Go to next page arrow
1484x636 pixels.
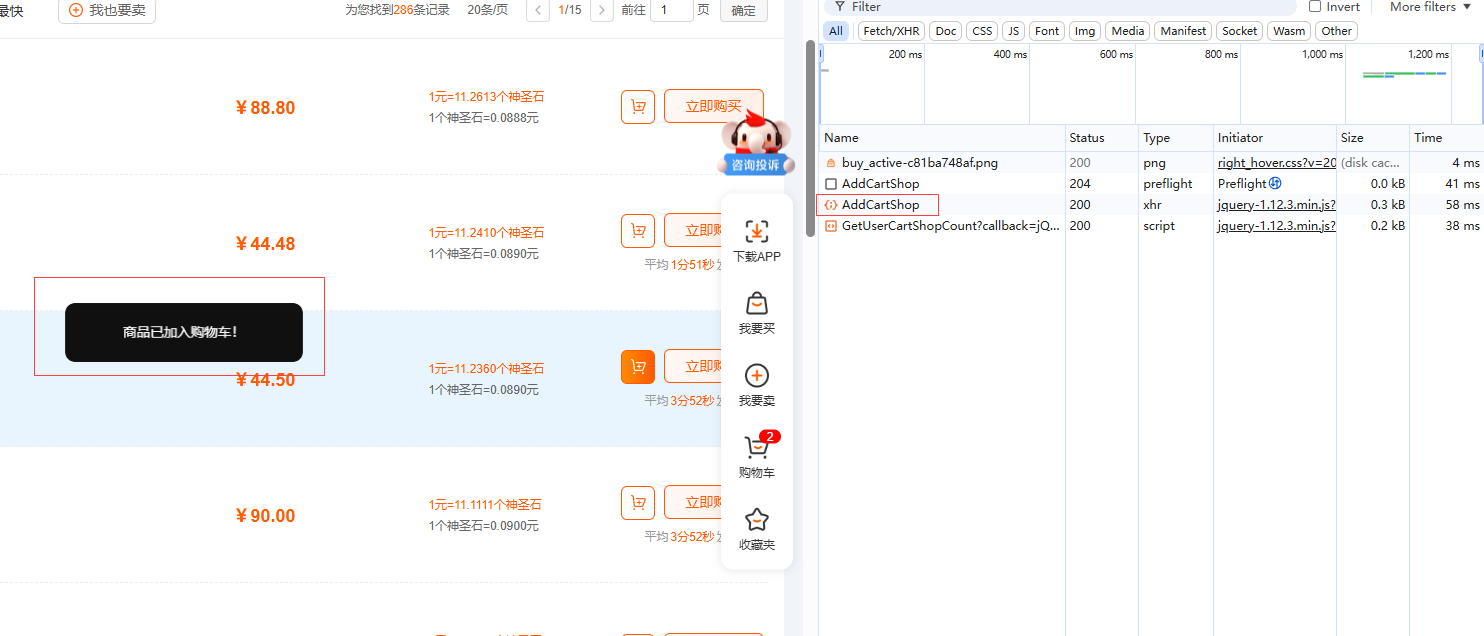coord(602,10)
